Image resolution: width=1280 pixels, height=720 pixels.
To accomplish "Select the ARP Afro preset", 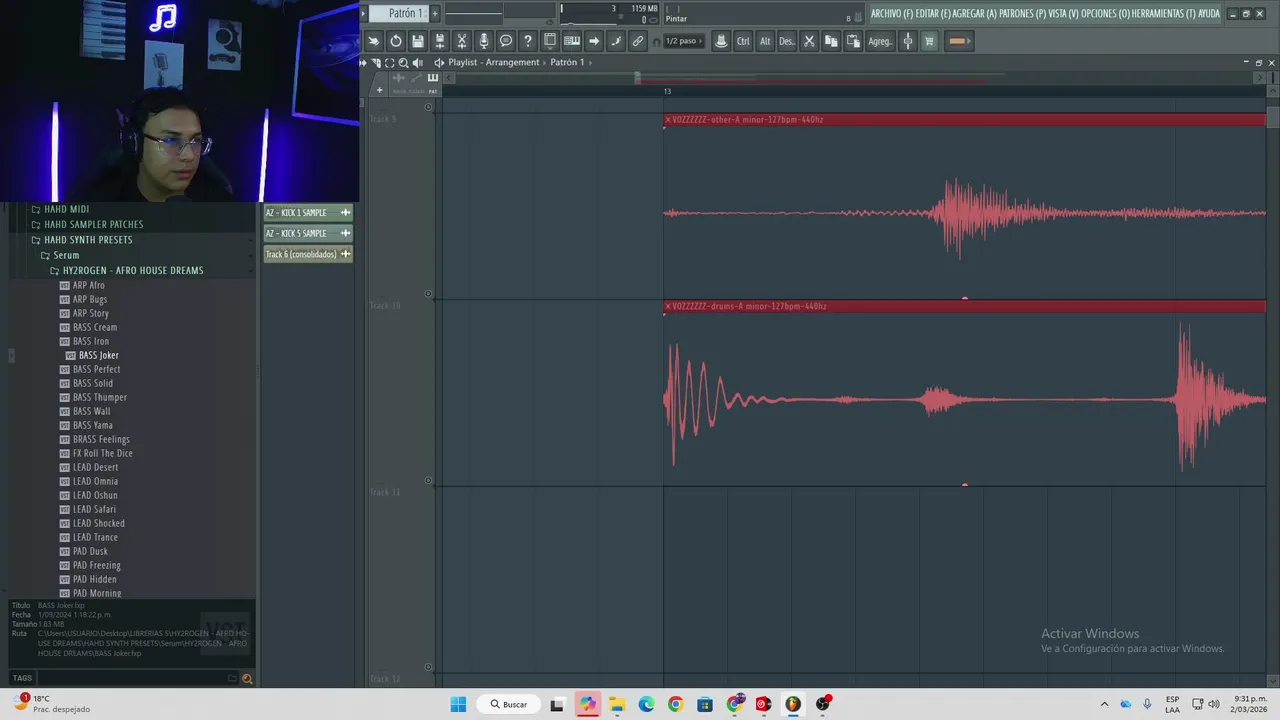I will (x=88, y=285).
